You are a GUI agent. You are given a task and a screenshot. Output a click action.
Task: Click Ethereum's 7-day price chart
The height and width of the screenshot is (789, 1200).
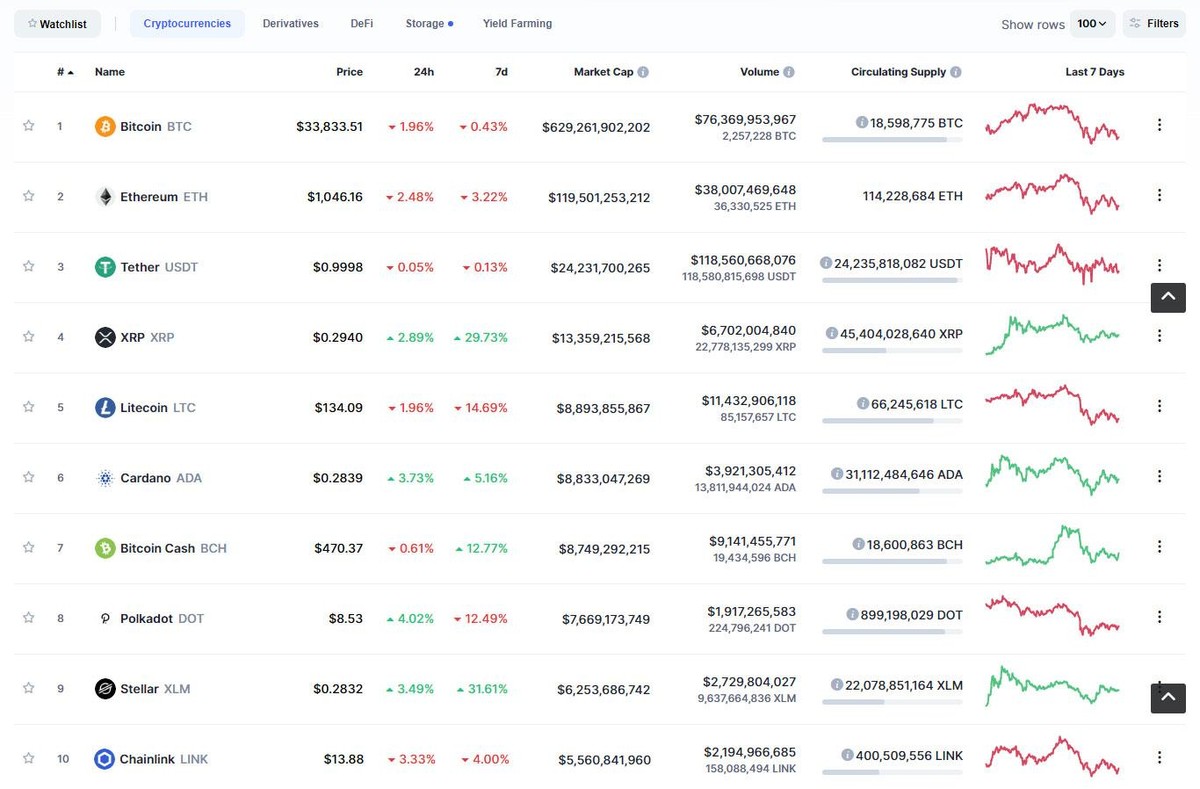coord(1051,193)
